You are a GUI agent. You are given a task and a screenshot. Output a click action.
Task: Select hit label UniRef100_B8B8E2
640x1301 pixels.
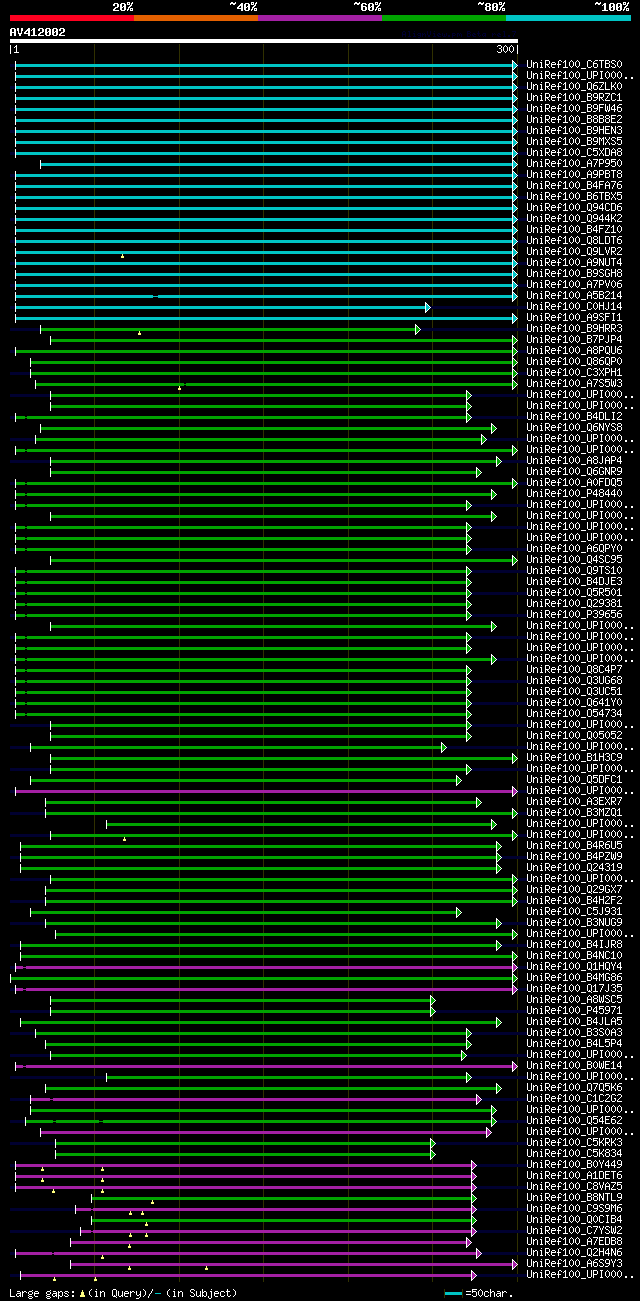(x=574, y=120)
